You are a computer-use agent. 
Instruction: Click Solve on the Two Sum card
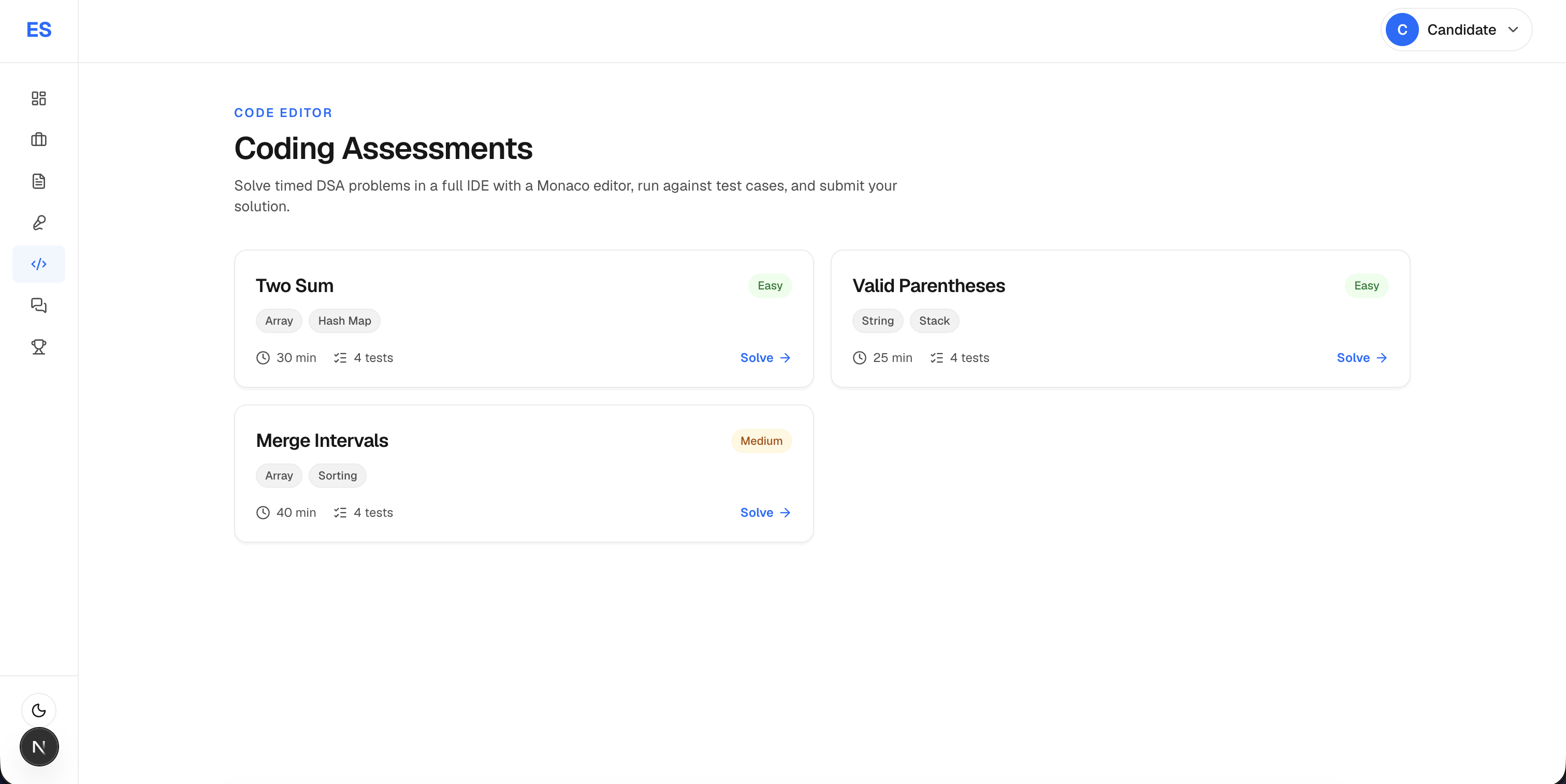pyautogui.click(x=765, y=358)
